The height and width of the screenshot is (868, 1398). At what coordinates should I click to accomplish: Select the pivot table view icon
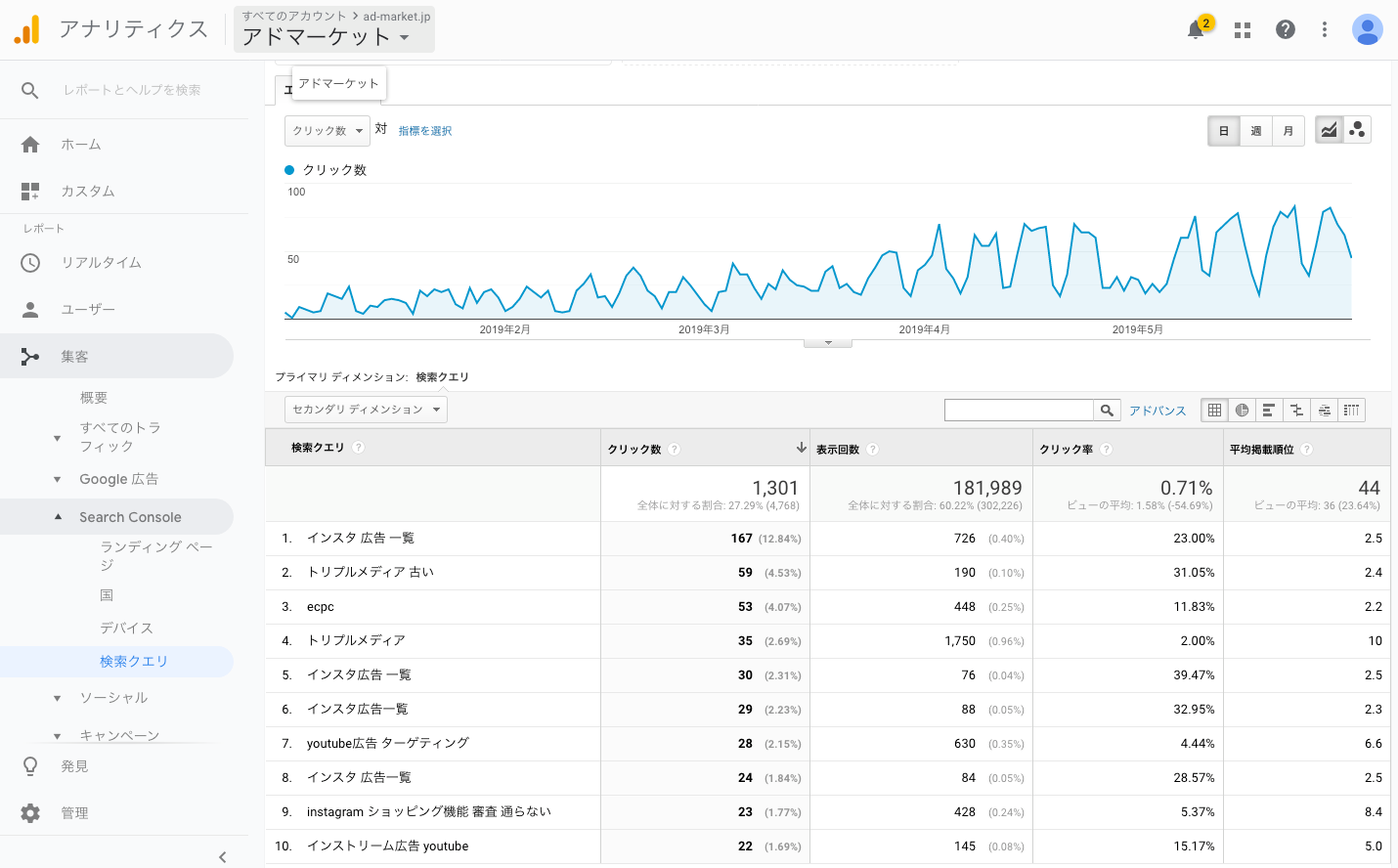pyautogui.click(x=1351, y=411)
